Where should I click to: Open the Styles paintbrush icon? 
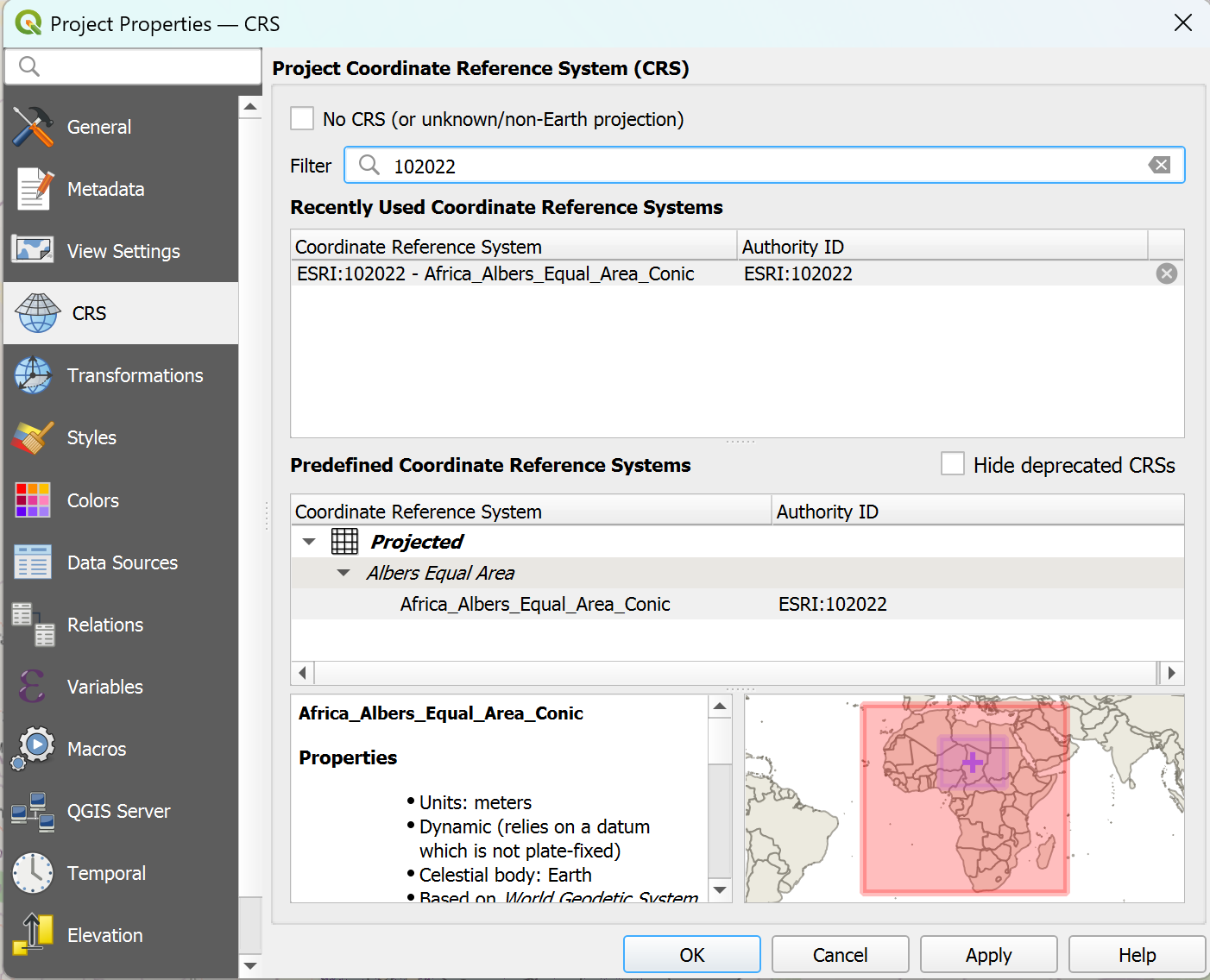[x=33, y=437]
